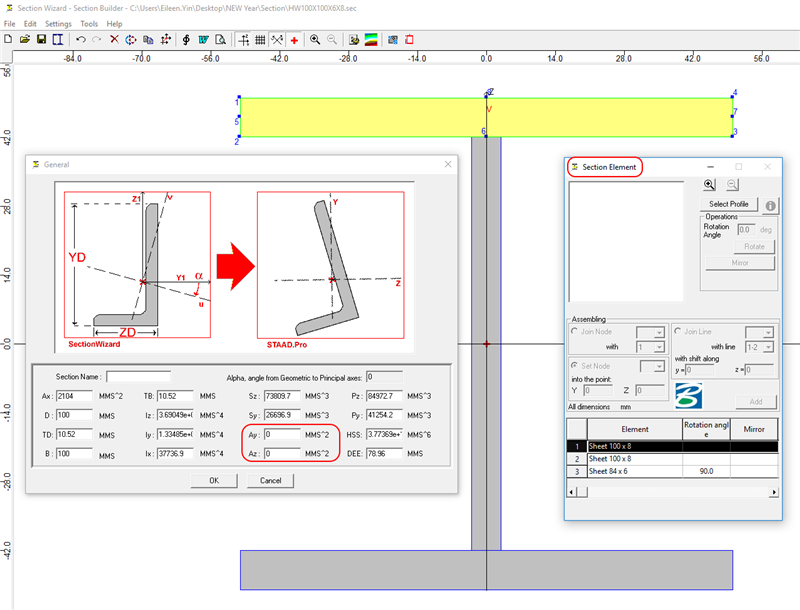Select the Join Node radio button

(573, 332)
